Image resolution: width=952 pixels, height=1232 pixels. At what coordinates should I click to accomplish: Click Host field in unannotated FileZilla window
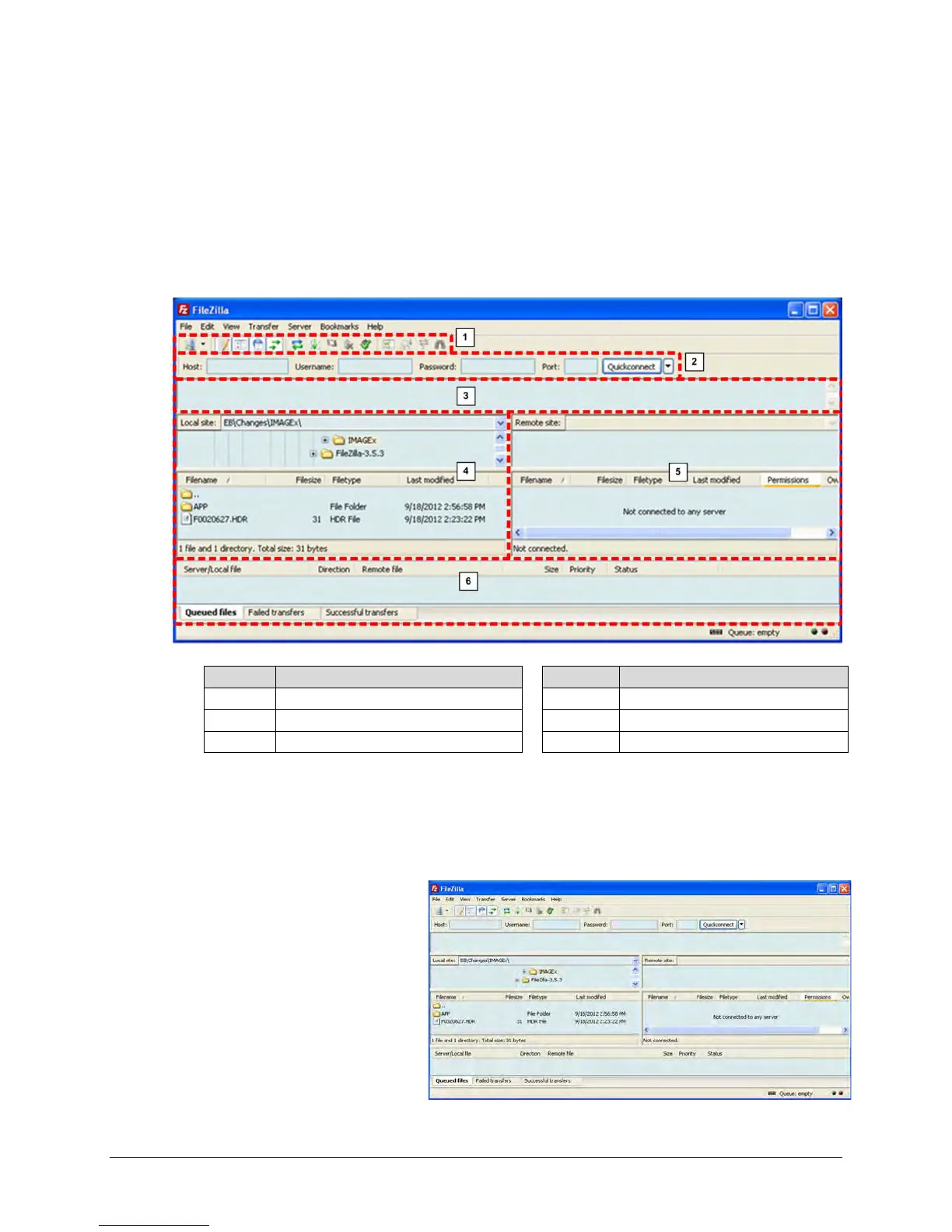pyautogui.click(x=474, y=925)
